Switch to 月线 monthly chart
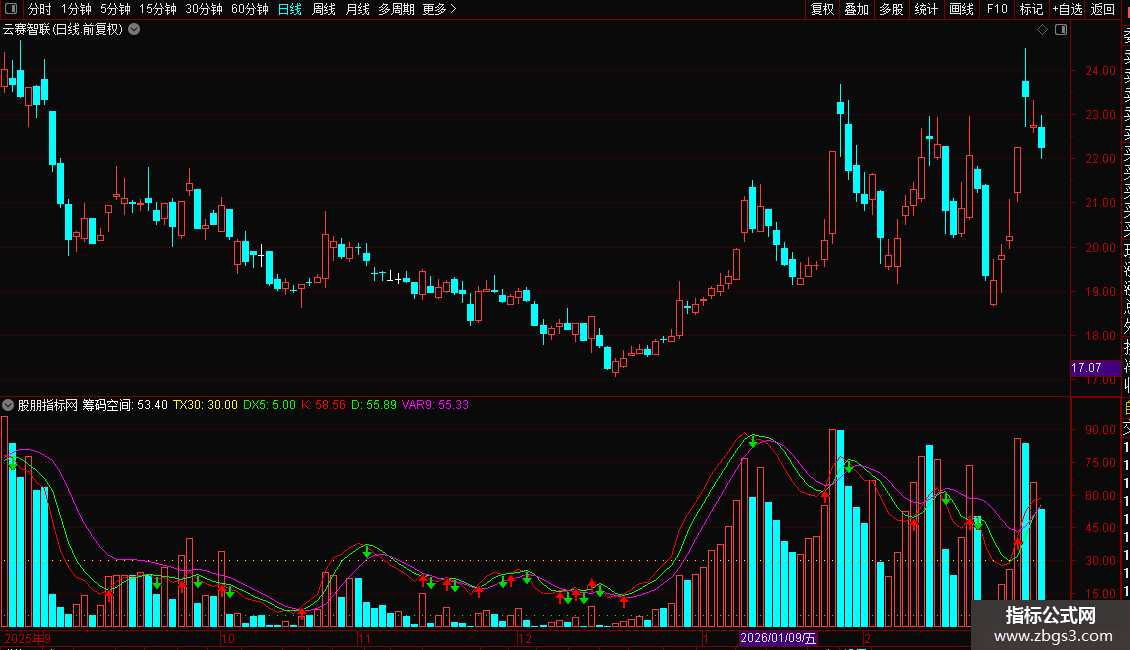1130x650 pixels. [358, 9]
